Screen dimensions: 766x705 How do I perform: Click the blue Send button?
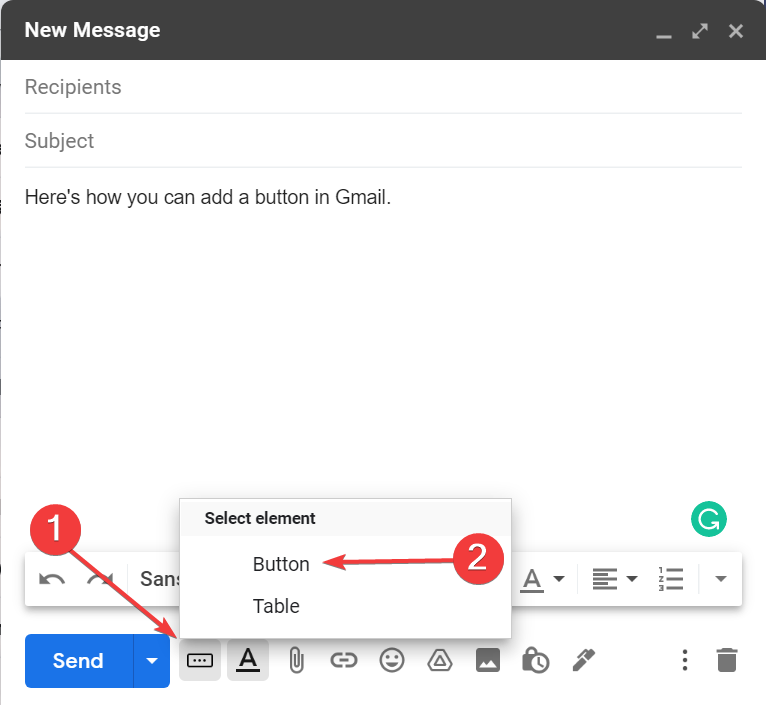78,660
